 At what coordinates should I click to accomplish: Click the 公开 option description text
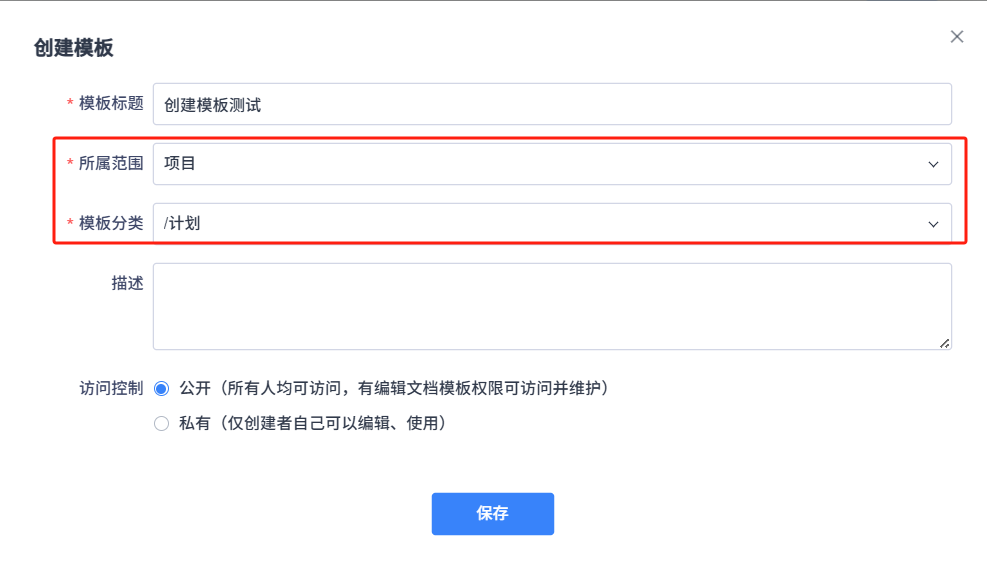click(x=394, y=388)
